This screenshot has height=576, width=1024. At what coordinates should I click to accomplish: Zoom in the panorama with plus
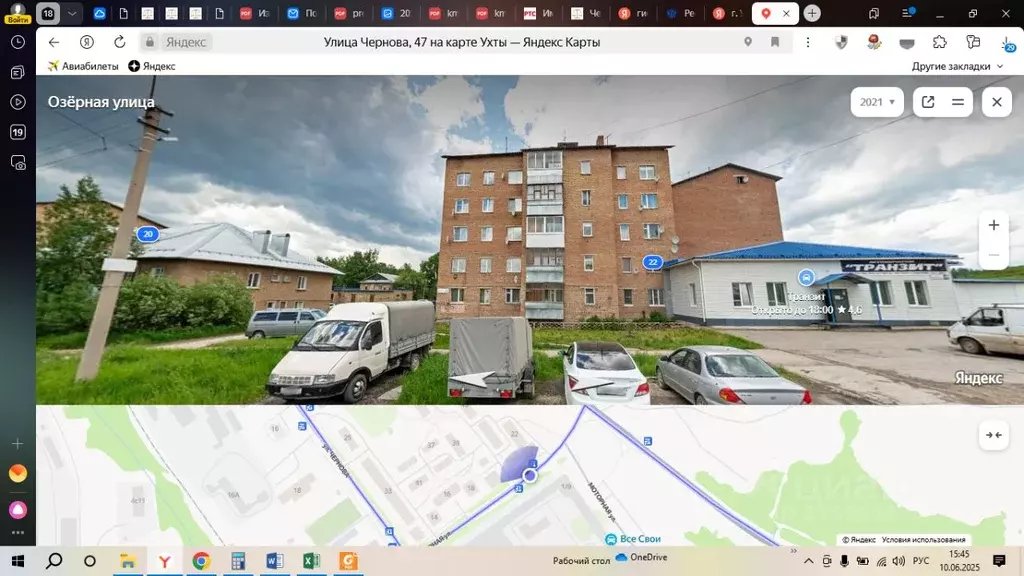[x=993, y=225]
